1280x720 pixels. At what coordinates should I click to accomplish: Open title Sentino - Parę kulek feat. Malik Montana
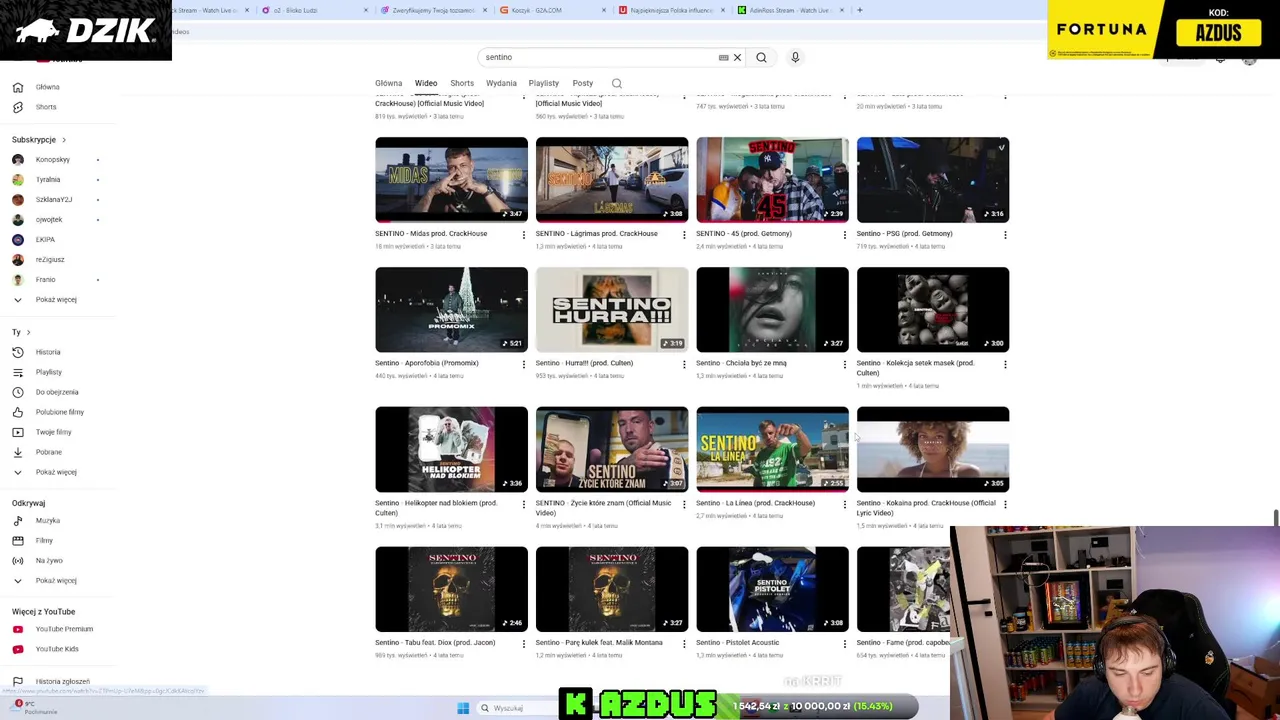[x=599, y=643]
